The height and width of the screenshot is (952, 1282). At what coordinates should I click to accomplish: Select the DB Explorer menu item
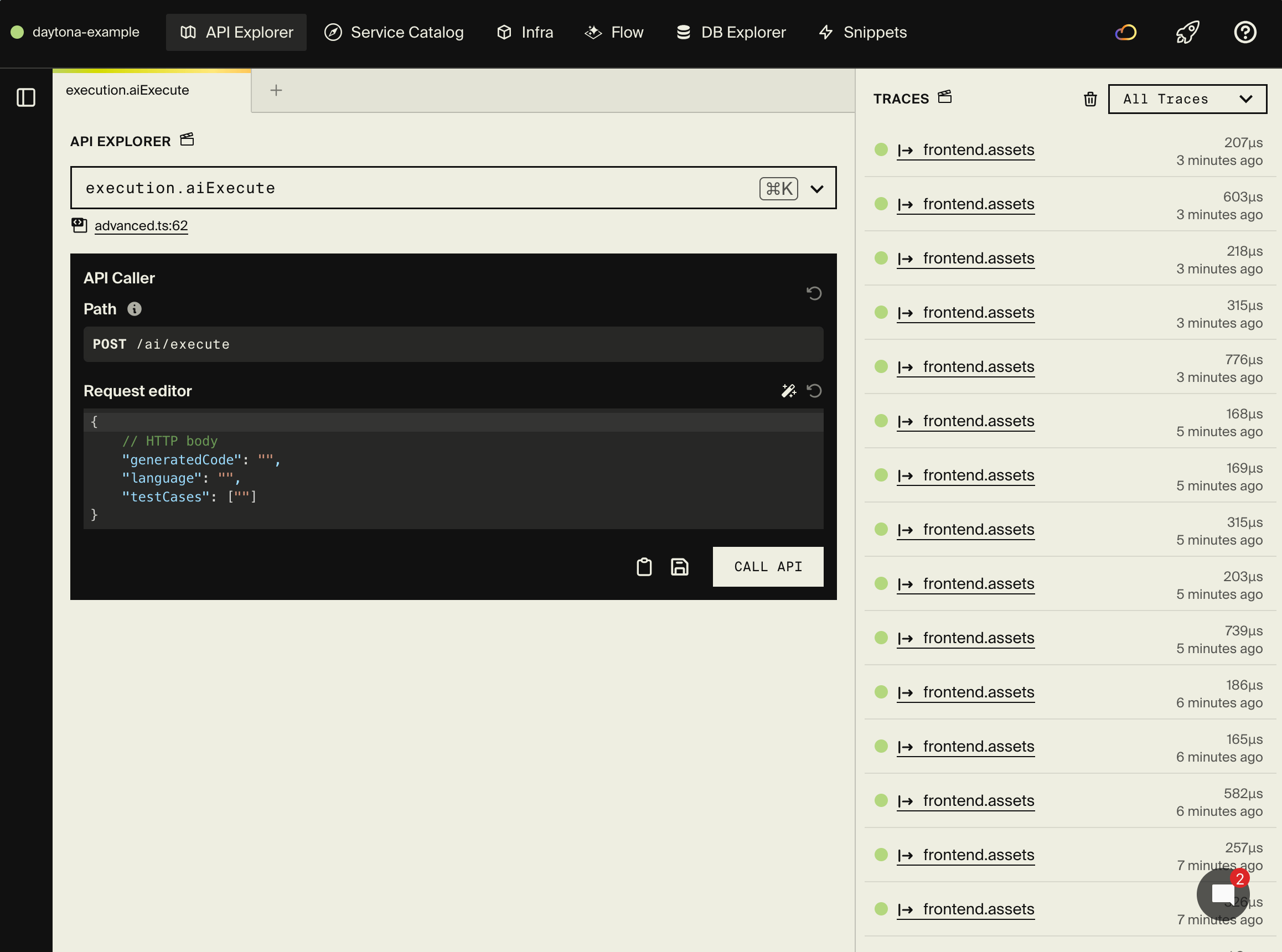click(x=731, y=32)
